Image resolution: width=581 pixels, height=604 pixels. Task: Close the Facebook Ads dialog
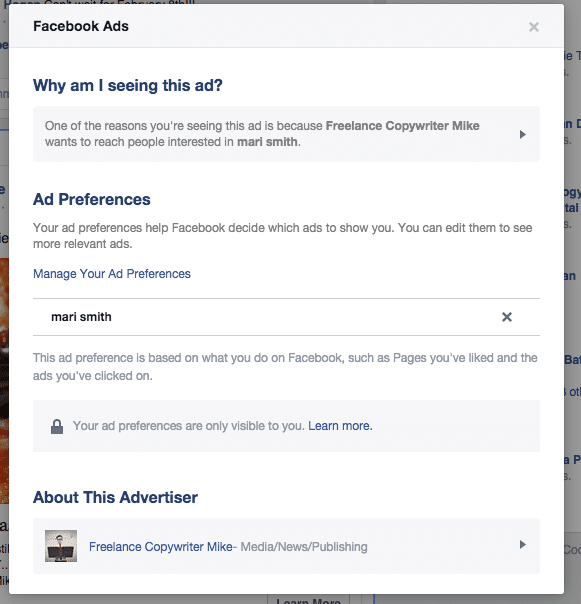point(534,27)
